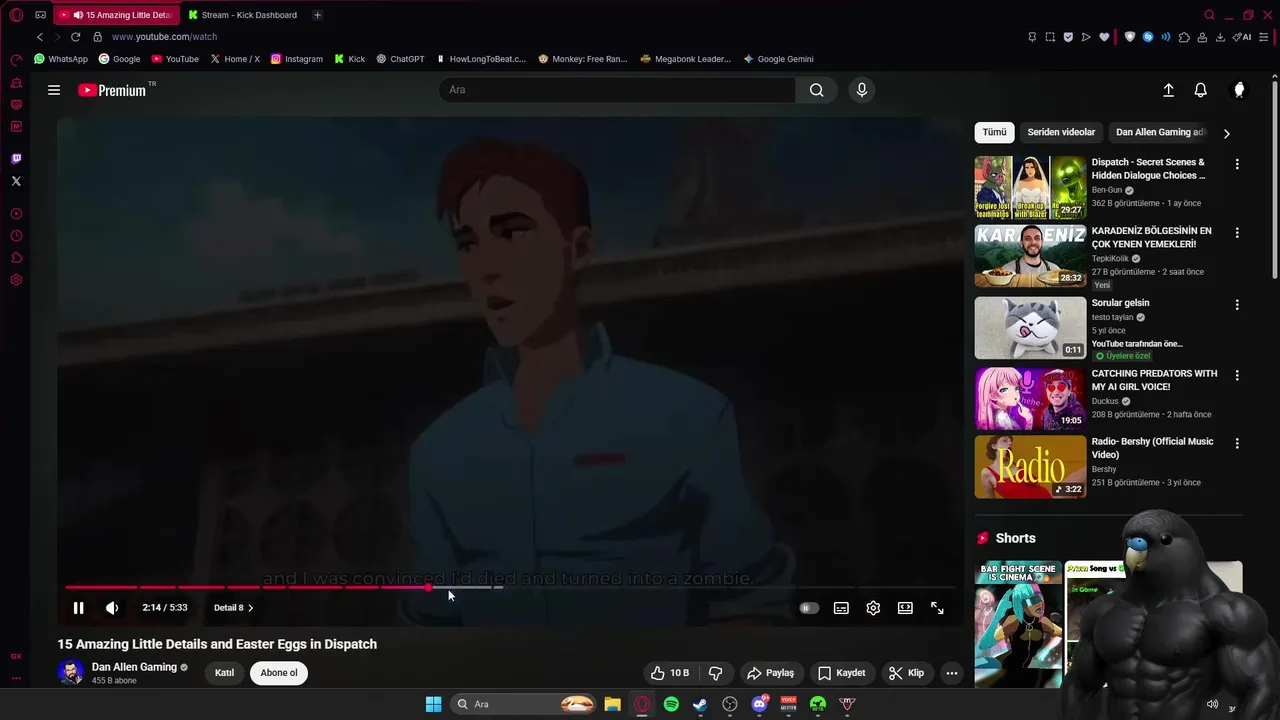Viewport: 1280px width, 720px height.
Task: Open the Dispatch Secret Scenes video thumbnail
Action: click(x=1030, y=187)
